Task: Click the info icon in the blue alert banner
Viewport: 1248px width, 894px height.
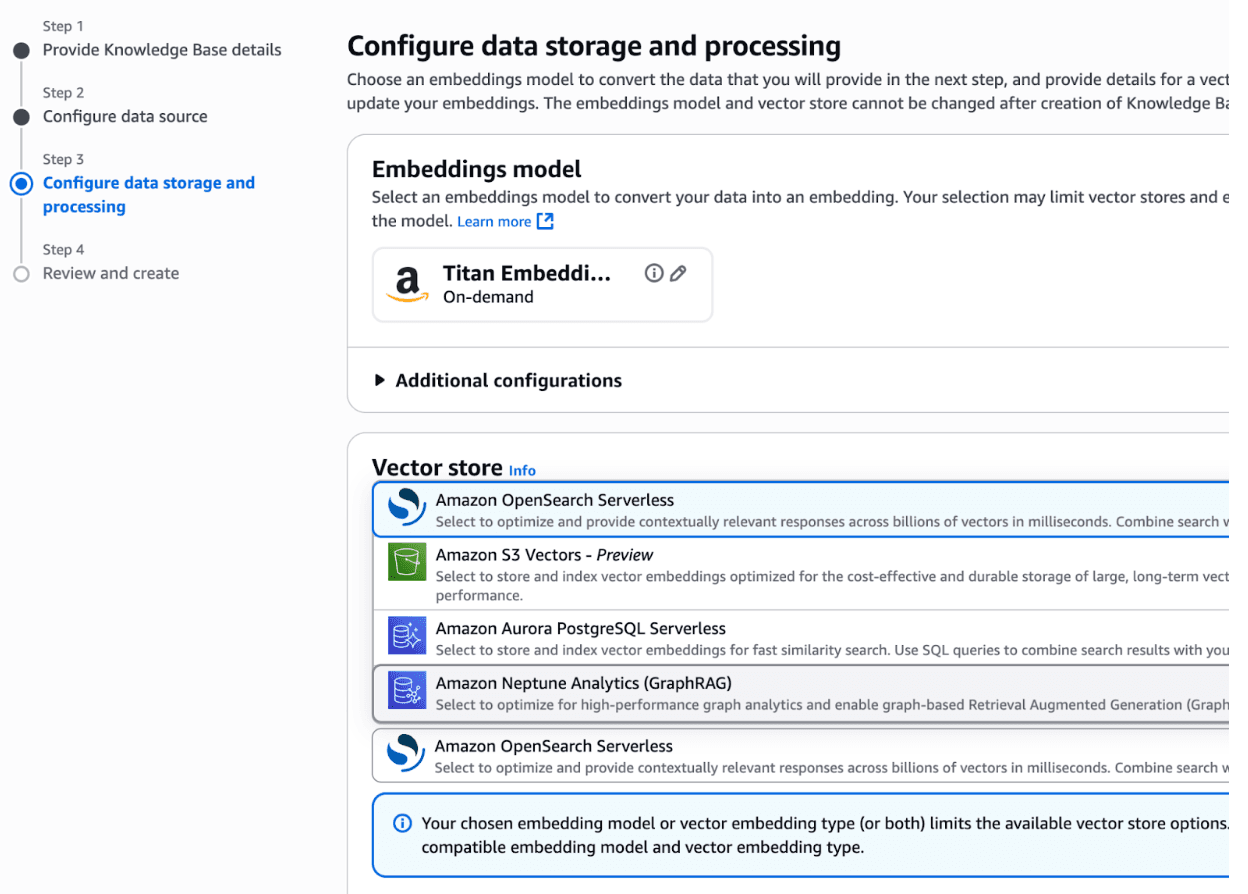Action: 401,822
